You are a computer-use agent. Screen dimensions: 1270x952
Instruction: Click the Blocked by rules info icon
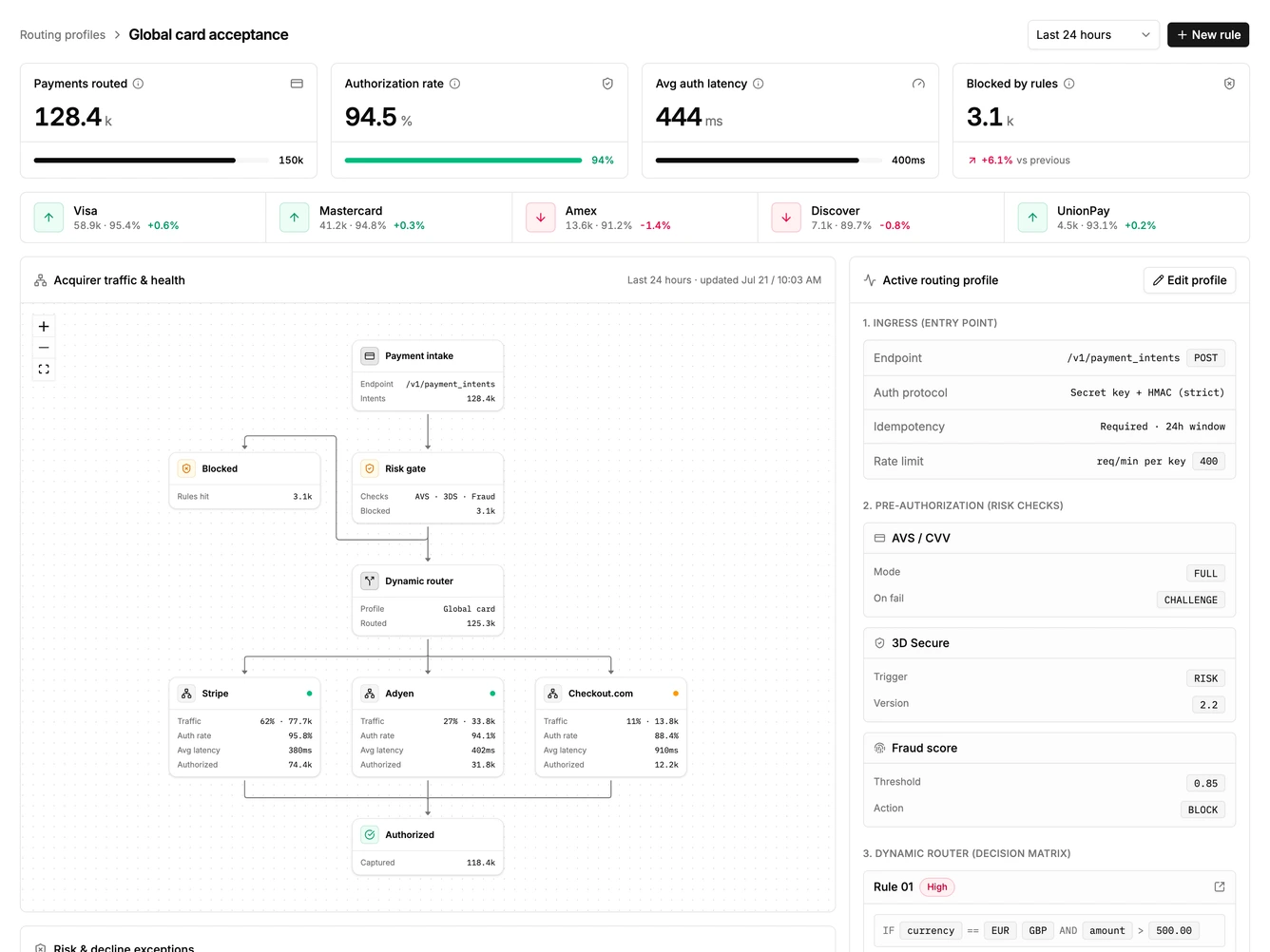(x=1068, y=84)
